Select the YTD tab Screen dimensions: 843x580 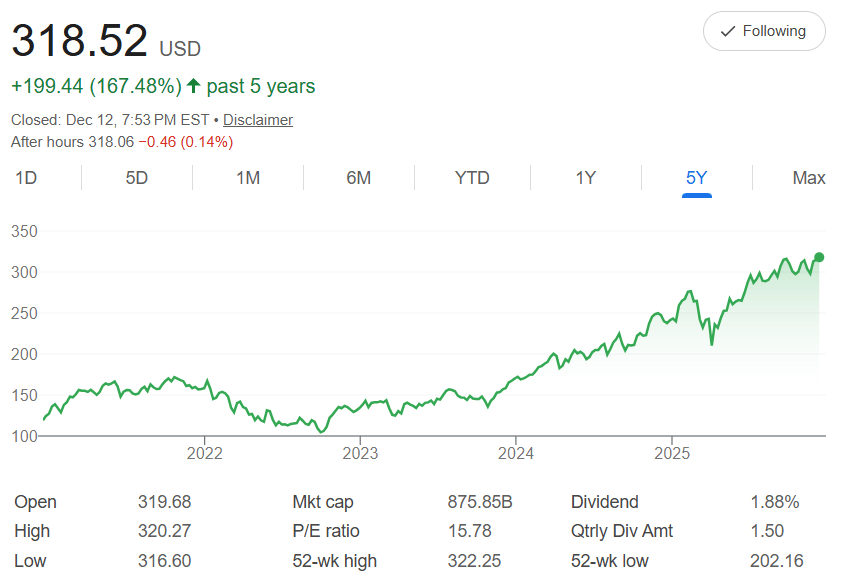472,178
